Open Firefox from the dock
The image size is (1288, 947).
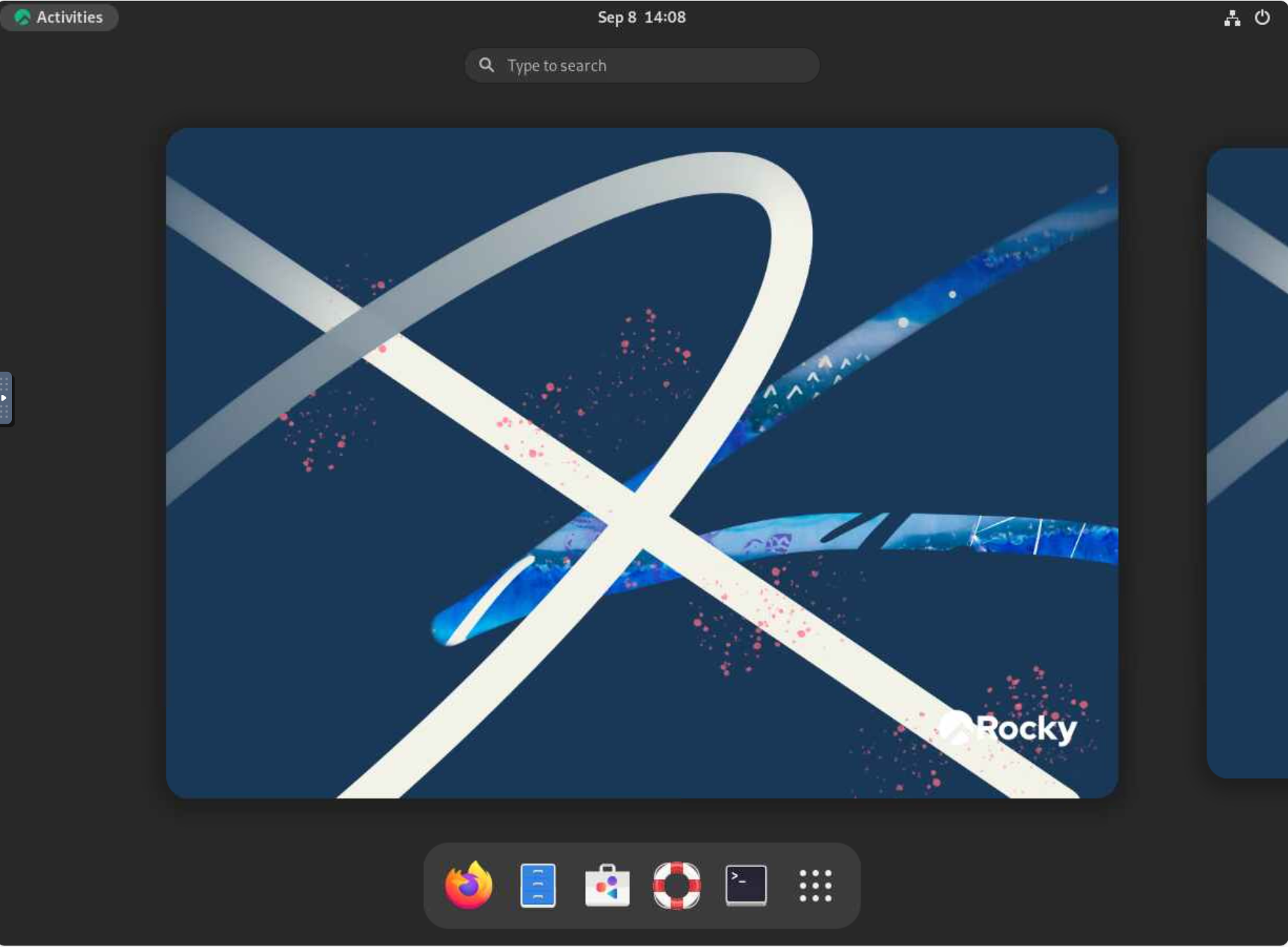(468, 886)
